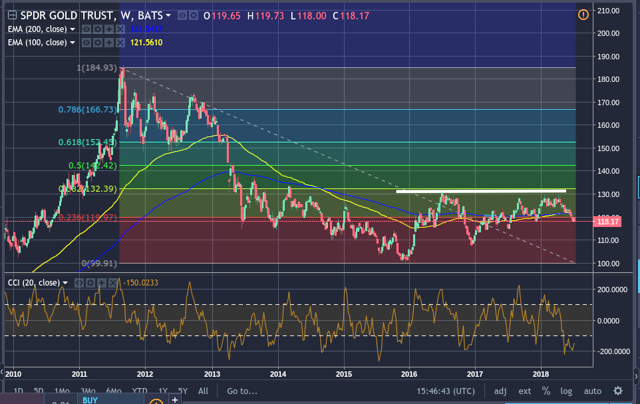Open settings gear for EMA (100, close)
640x404 pixels.
click(x=98, y=42)
